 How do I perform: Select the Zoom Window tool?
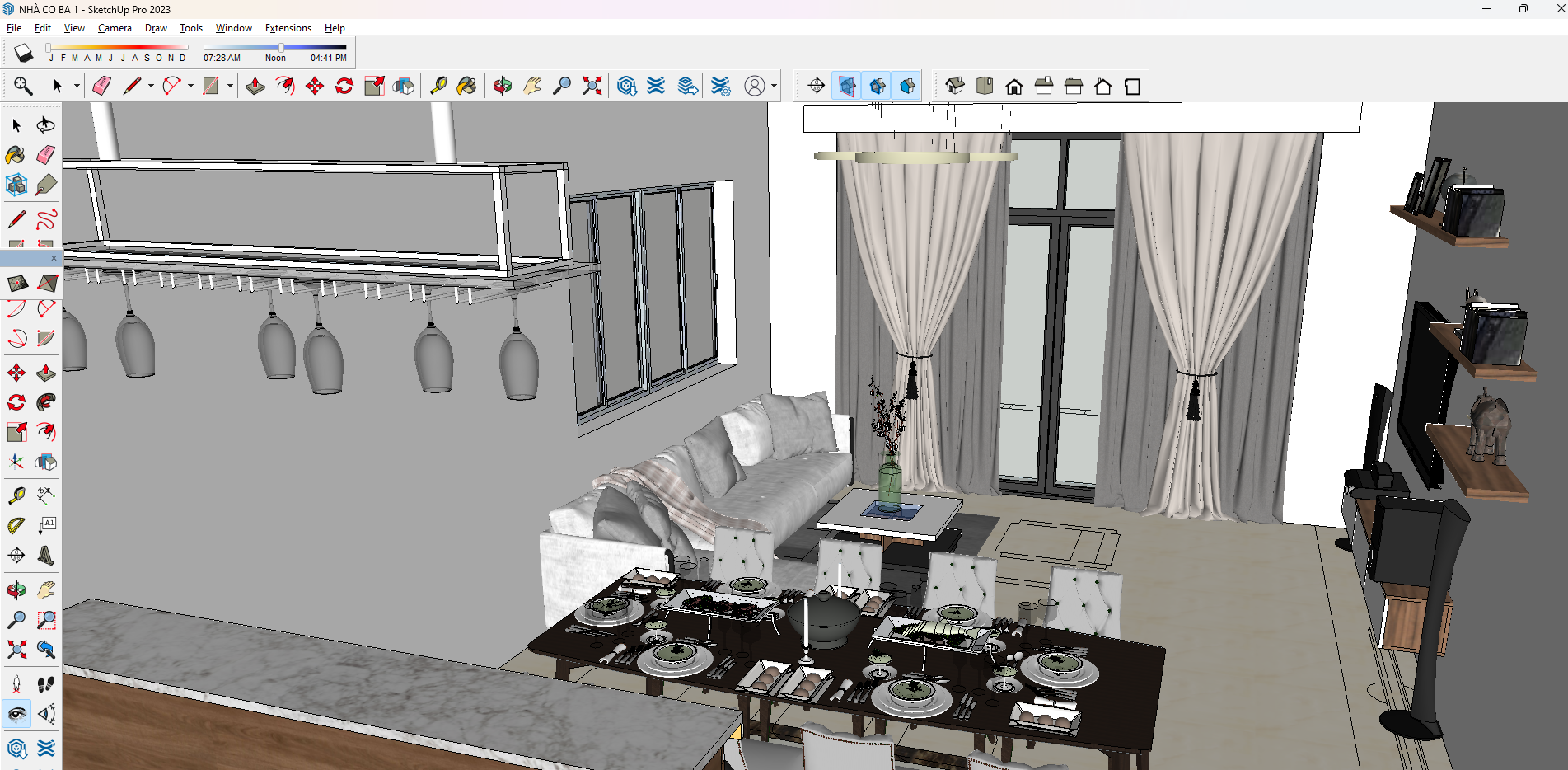(46, 620)
